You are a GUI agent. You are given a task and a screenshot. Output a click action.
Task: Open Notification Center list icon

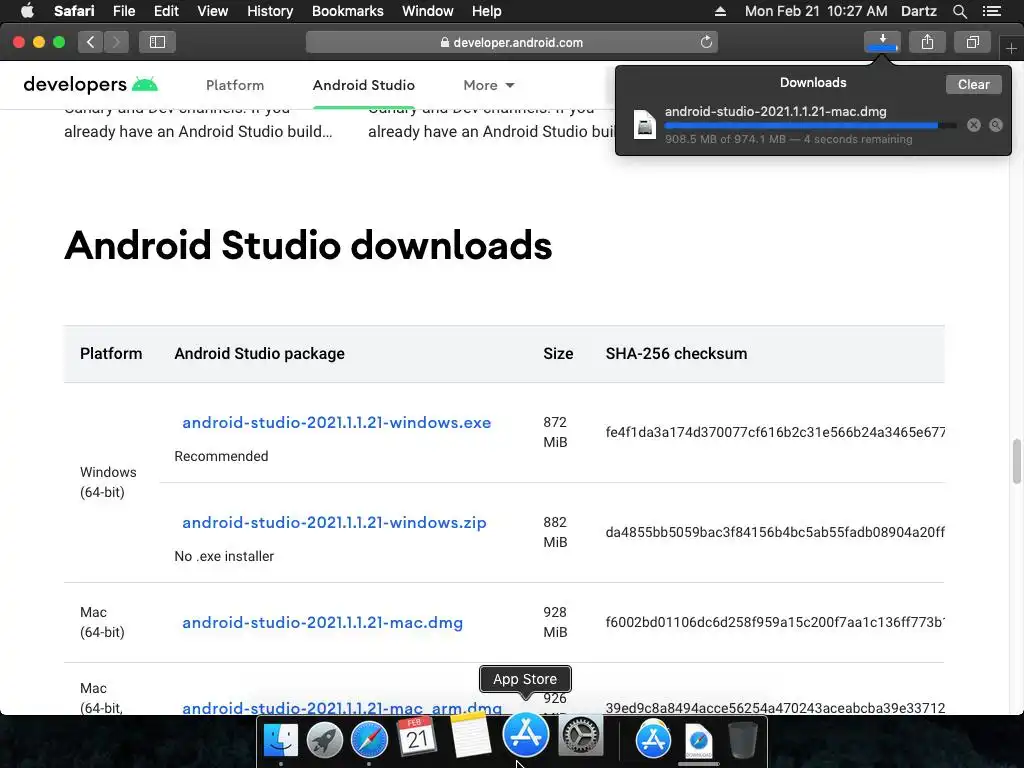(991, 11)
